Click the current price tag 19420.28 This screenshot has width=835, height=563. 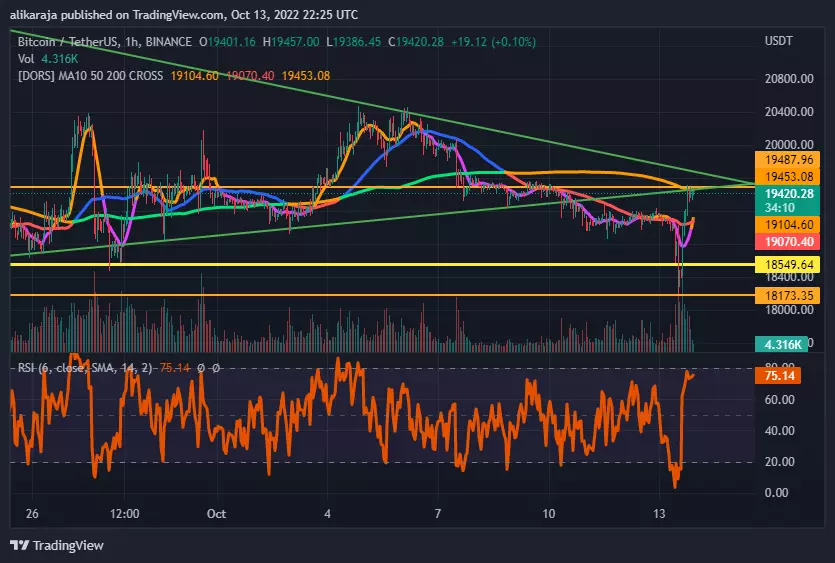coord(787,200)
